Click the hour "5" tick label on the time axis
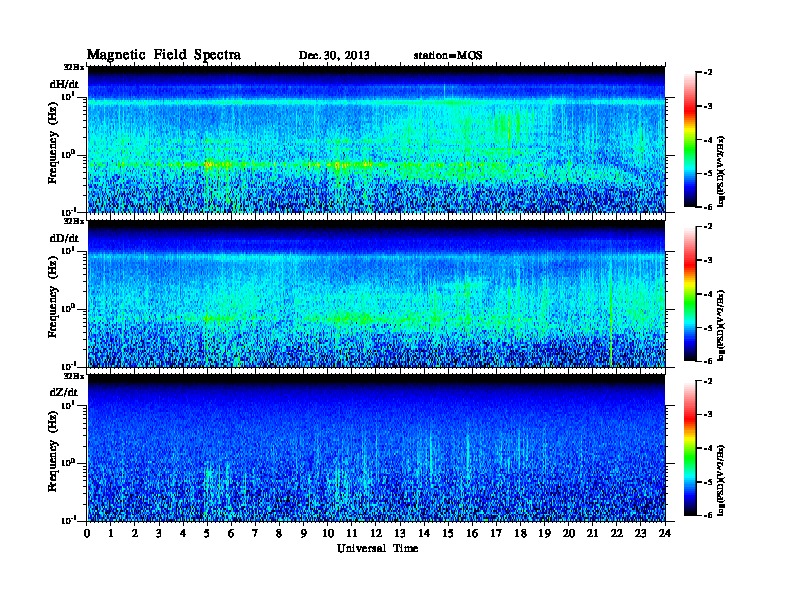This screenshot has height=612, width=792. (x=207, y=534)
